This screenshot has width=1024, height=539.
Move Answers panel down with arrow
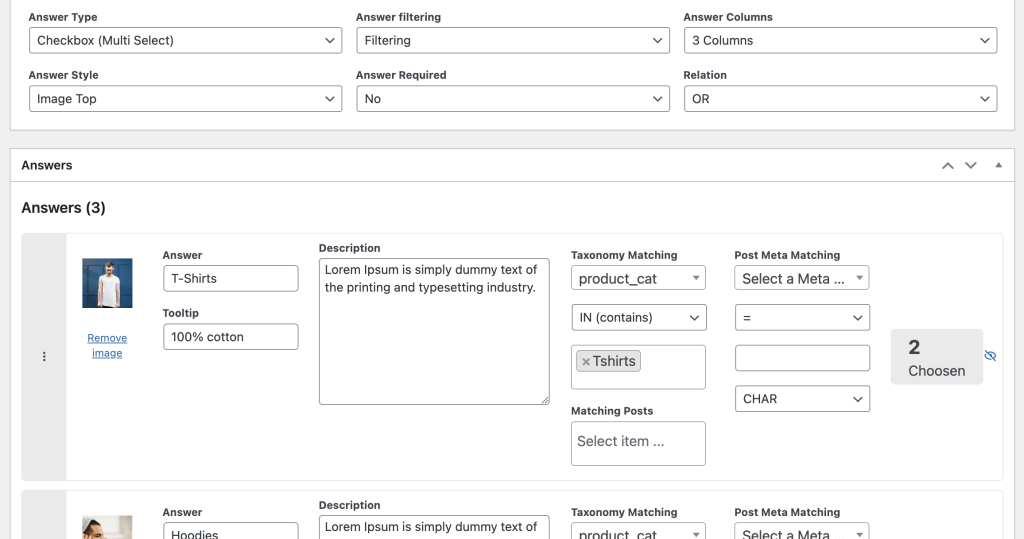pyautogui.click(x=971, y=165)
